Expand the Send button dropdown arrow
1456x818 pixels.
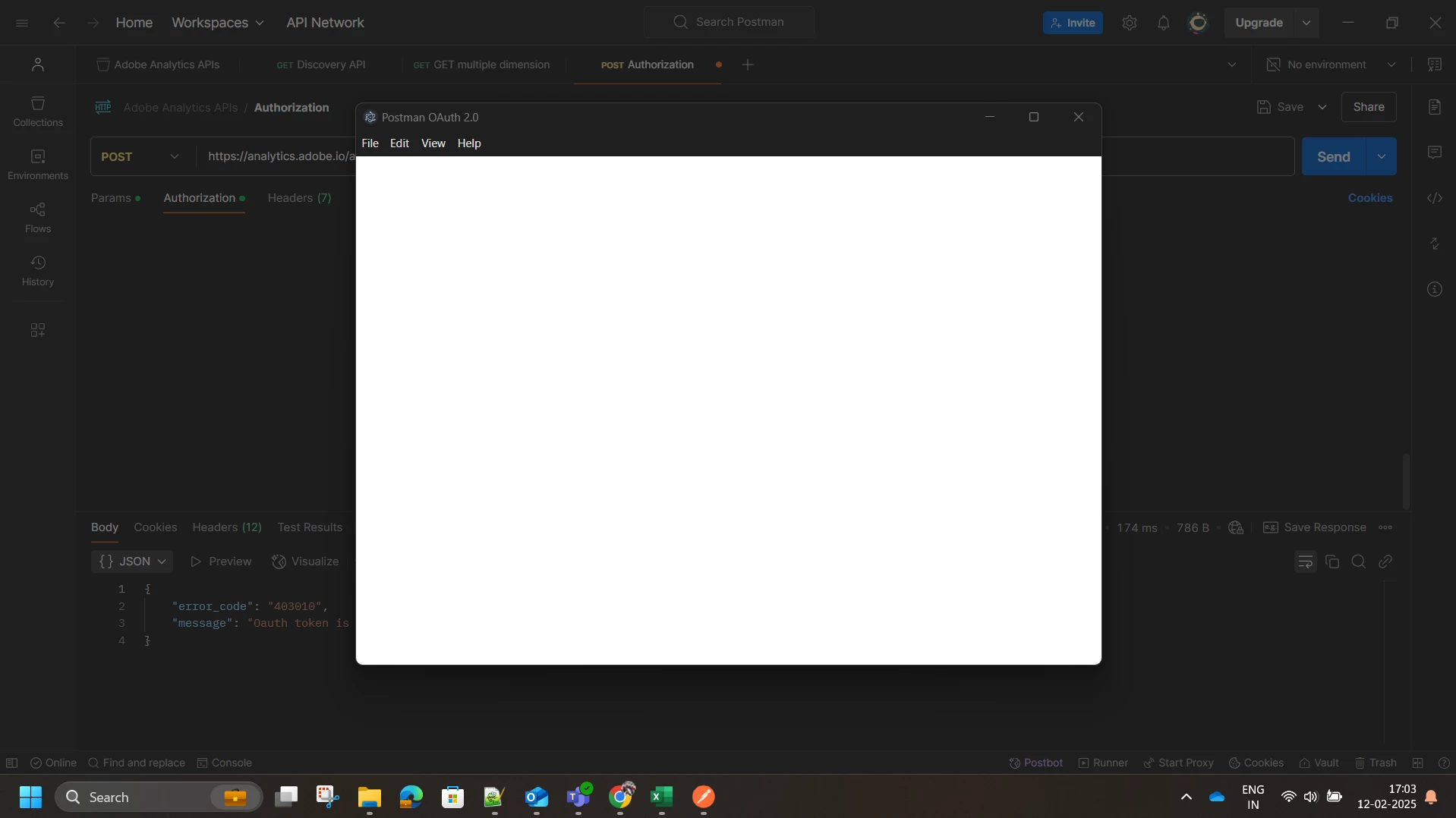(1382, 156)
